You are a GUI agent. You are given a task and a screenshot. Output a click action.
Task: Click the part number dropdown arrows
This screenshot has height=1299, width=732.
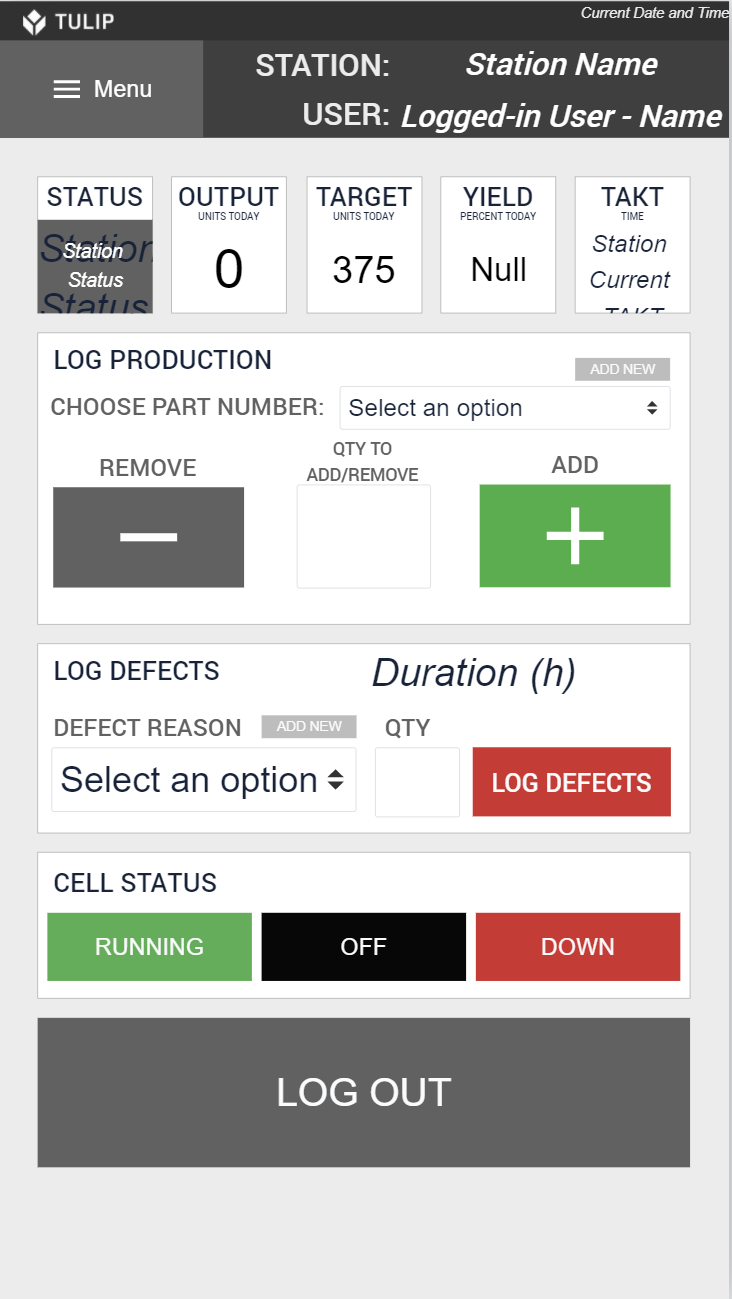point(651,408)
